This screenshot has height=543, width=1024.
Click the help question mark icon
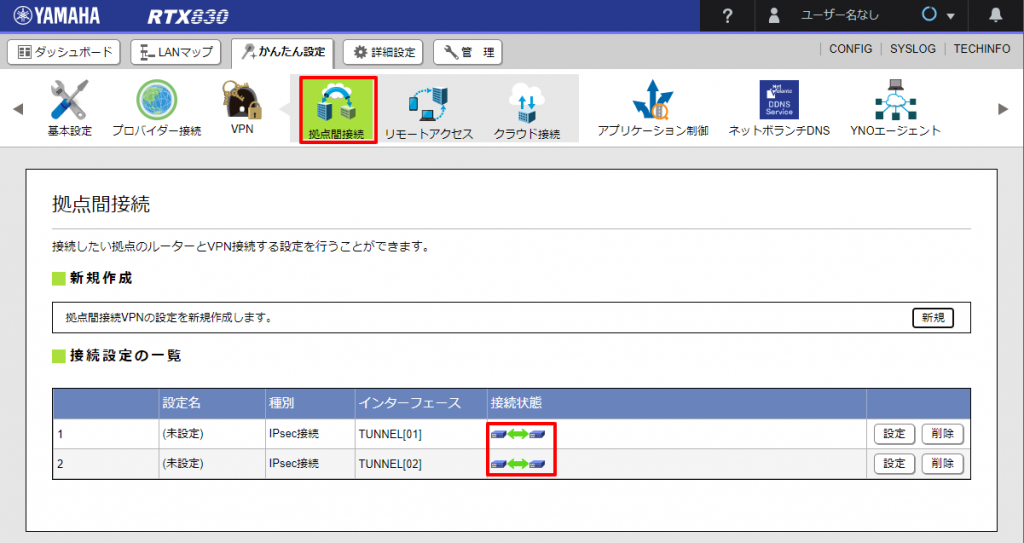click(x=728, y=16)
